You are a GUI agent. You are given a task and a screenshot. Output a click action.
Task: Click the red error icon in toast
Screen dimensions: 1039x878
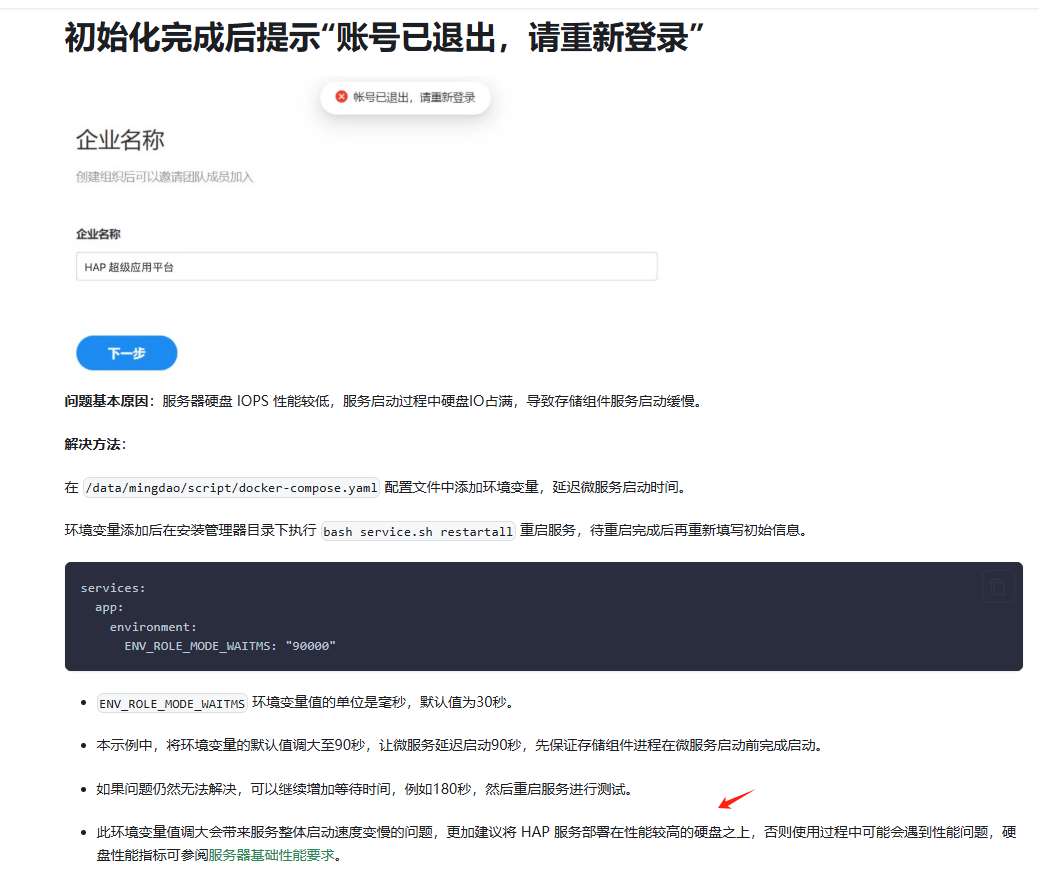coord(341,97)
